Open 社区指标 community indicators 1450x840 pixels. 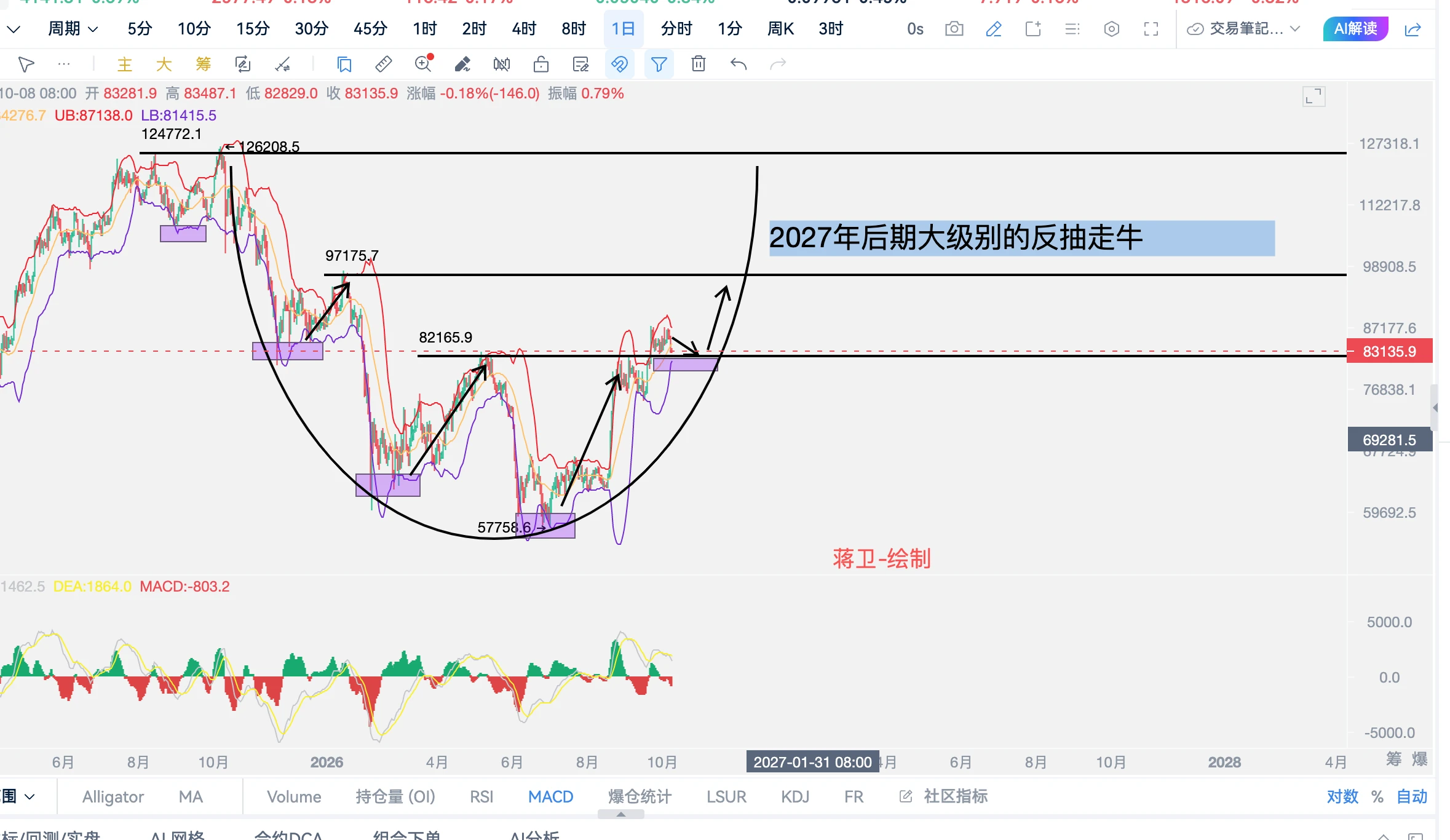(944, 796)
